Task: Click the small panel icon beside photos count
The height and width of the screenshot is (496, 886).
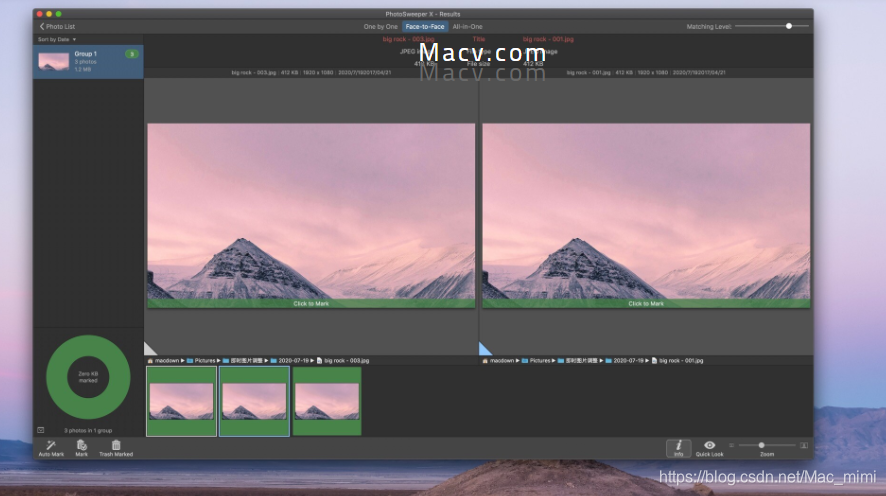Action: [x=41, y=430]
